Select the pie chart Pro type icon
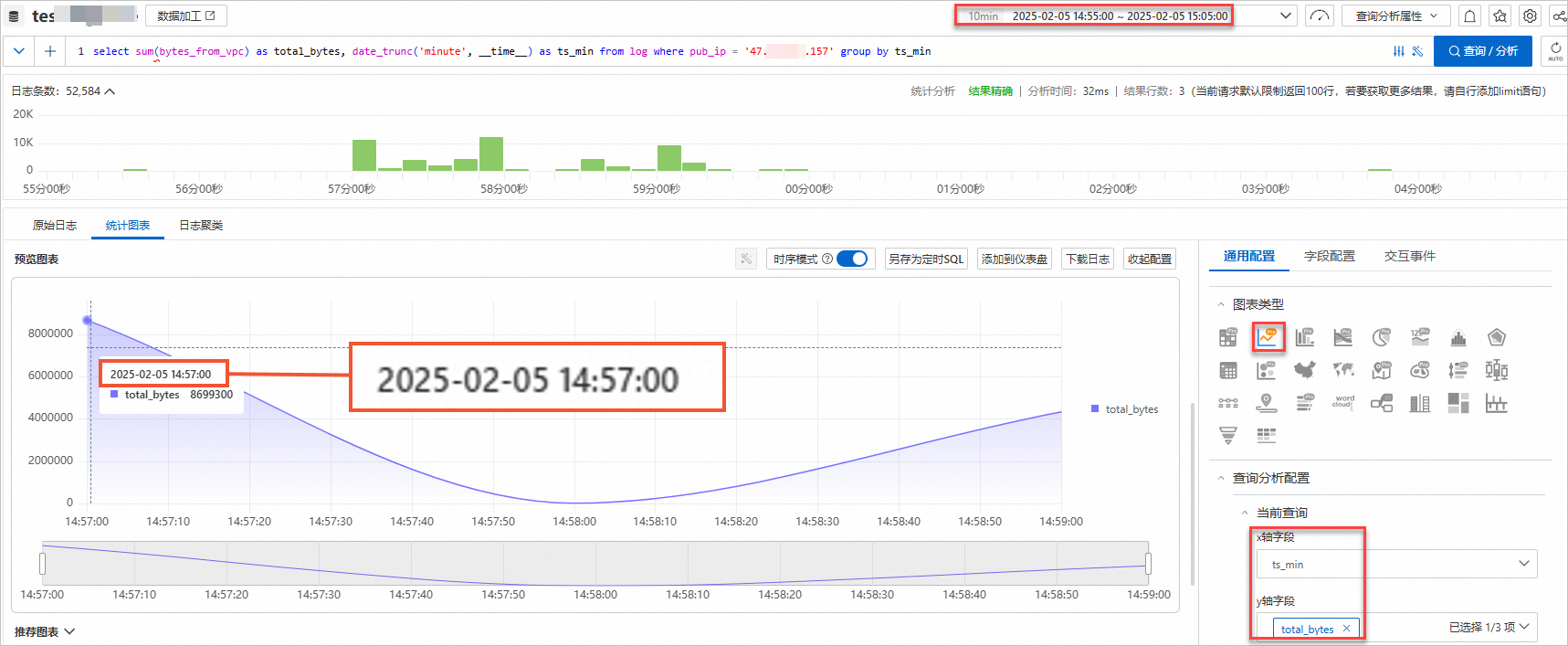 click(x=1382, y=337)
